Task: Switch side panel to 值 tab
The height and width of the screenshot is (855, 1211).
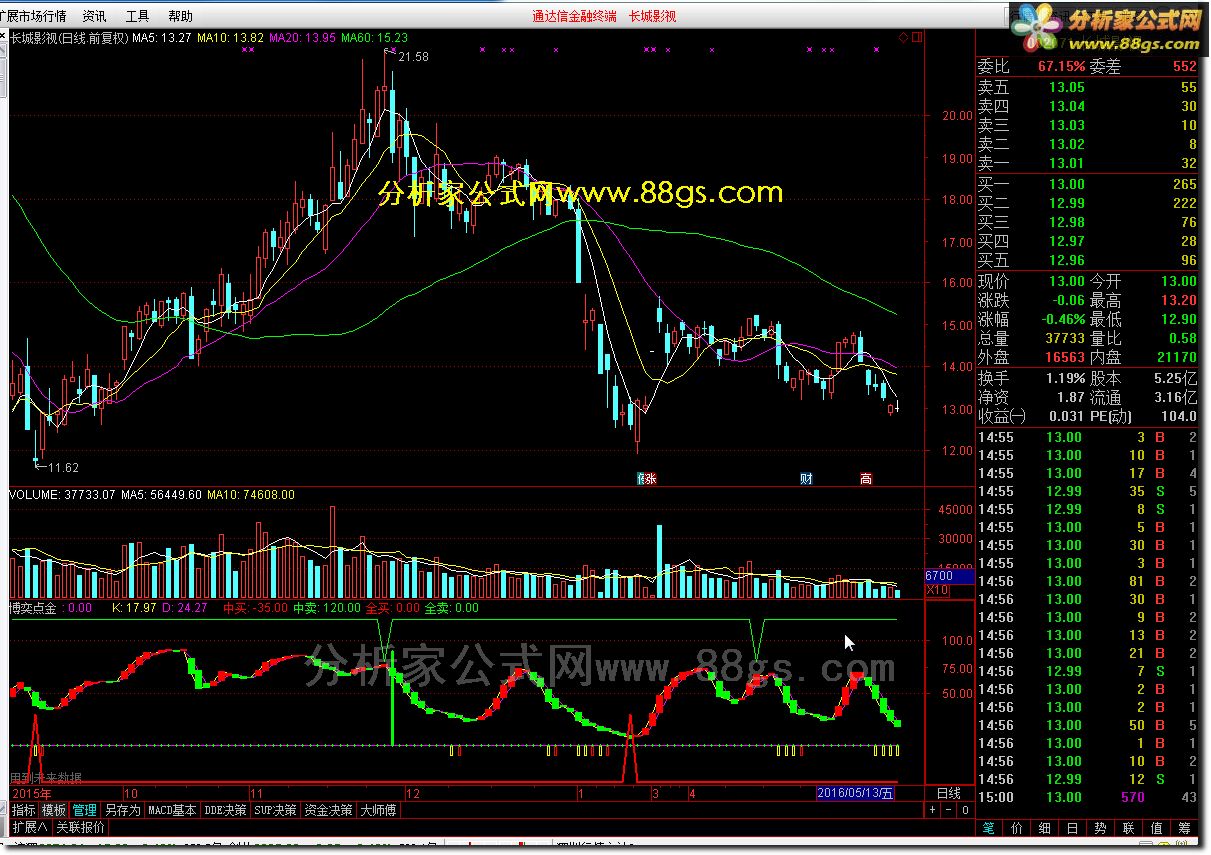Action: (1157, 828)
